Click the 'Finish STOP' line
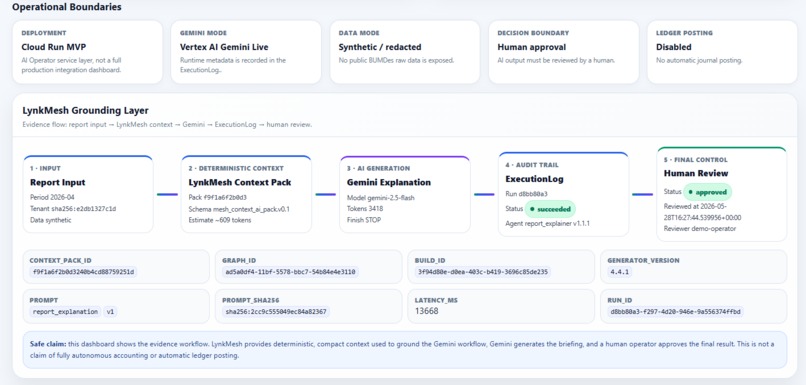The image size is (806, 385). coord(363,220)
